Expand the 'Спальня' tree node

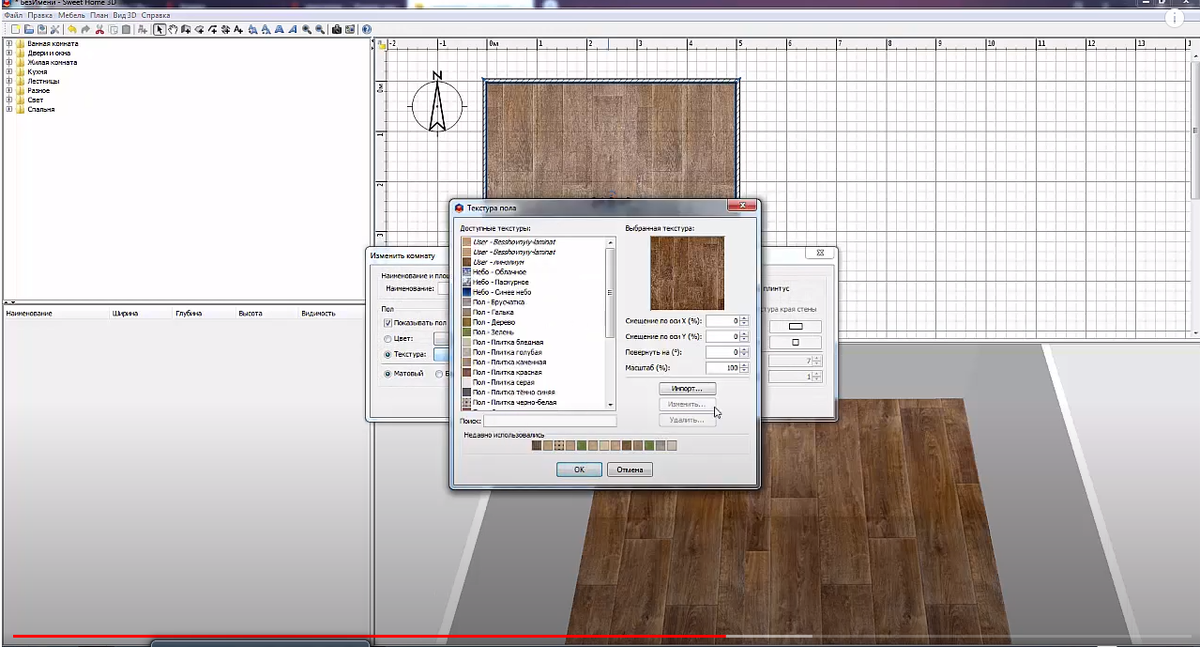pyautogui.click(x=9, y=110)
